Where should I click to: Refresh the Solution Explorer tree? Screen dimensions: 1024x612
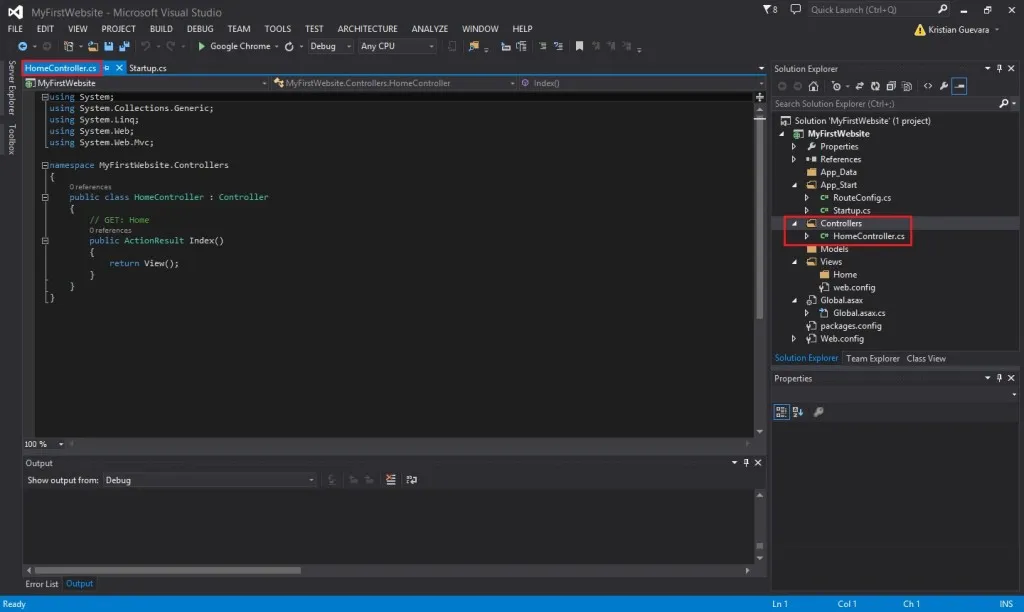click(x=875, y=86)
